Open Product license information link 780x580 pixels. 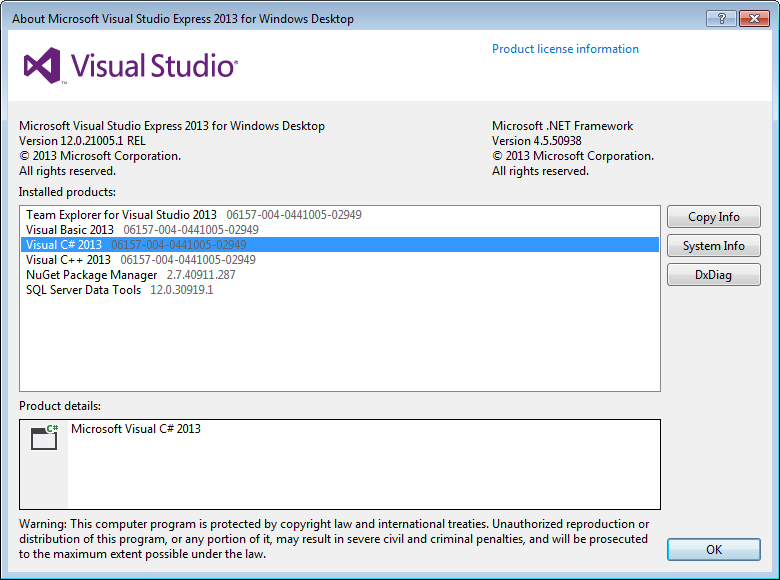click(x=565, y=49)
